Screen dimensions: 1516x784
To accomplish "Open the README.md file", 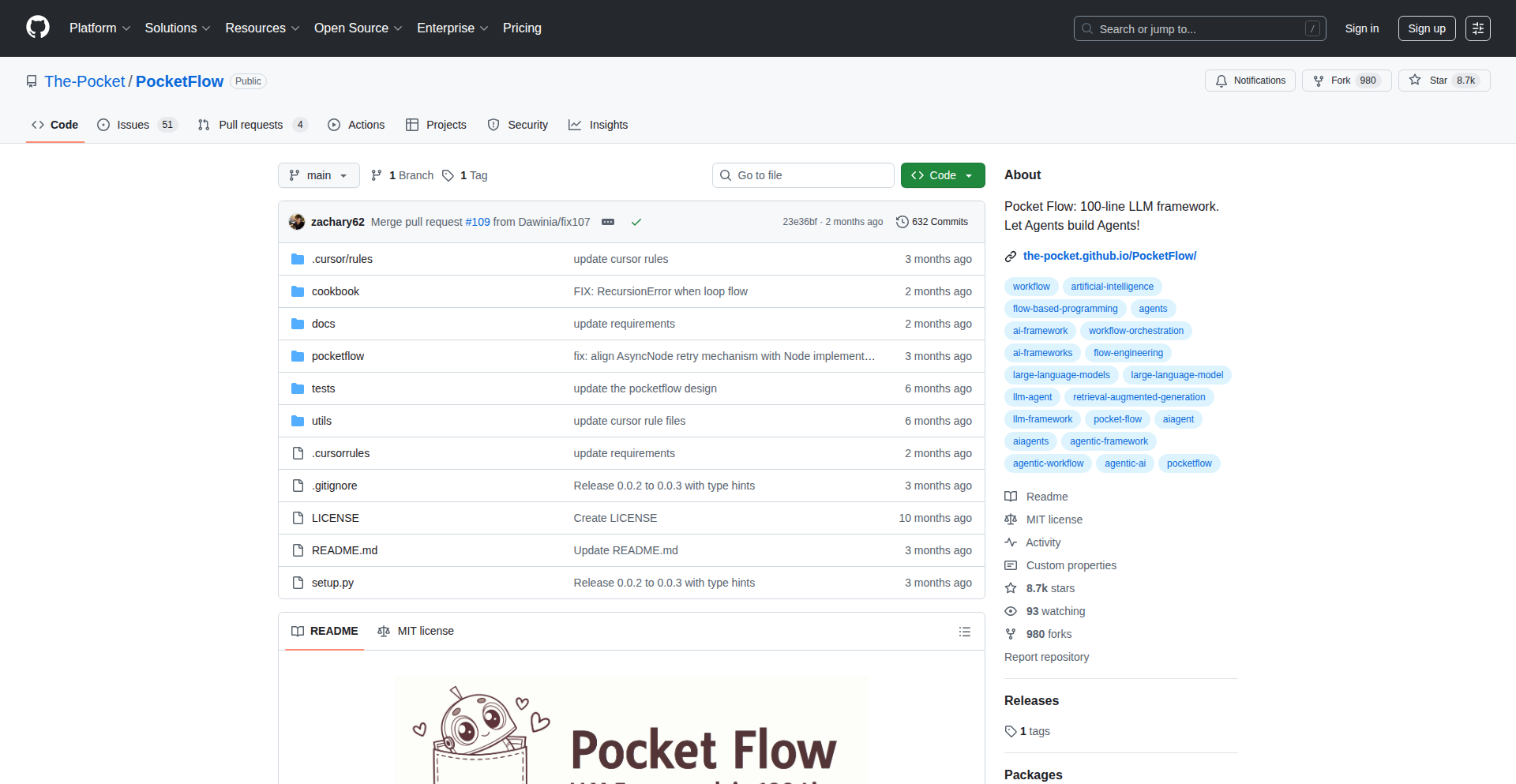I will pyautogui.click(x=344, y=550).
